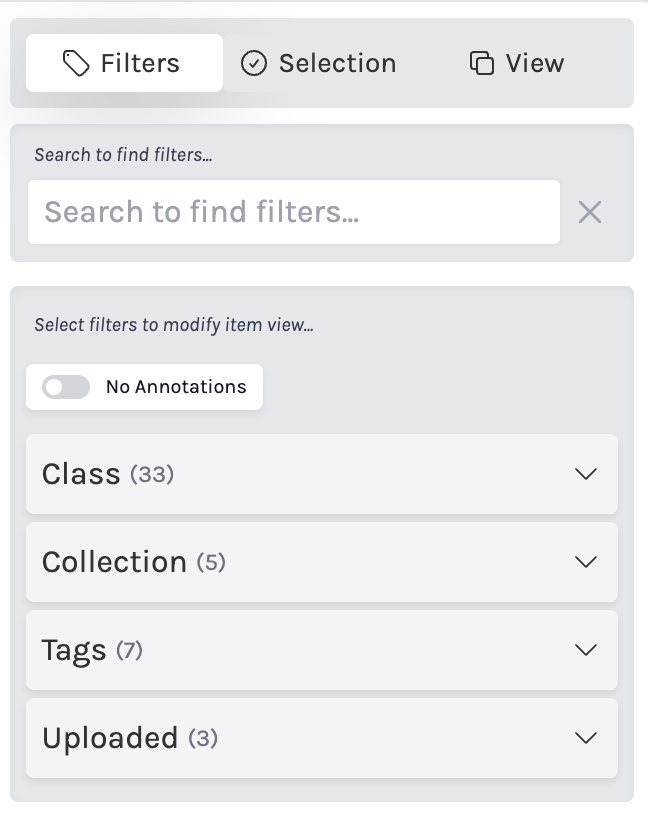Expand the Collection filter group
Viewport: 648px width, 814px height.
pos(322,562)
